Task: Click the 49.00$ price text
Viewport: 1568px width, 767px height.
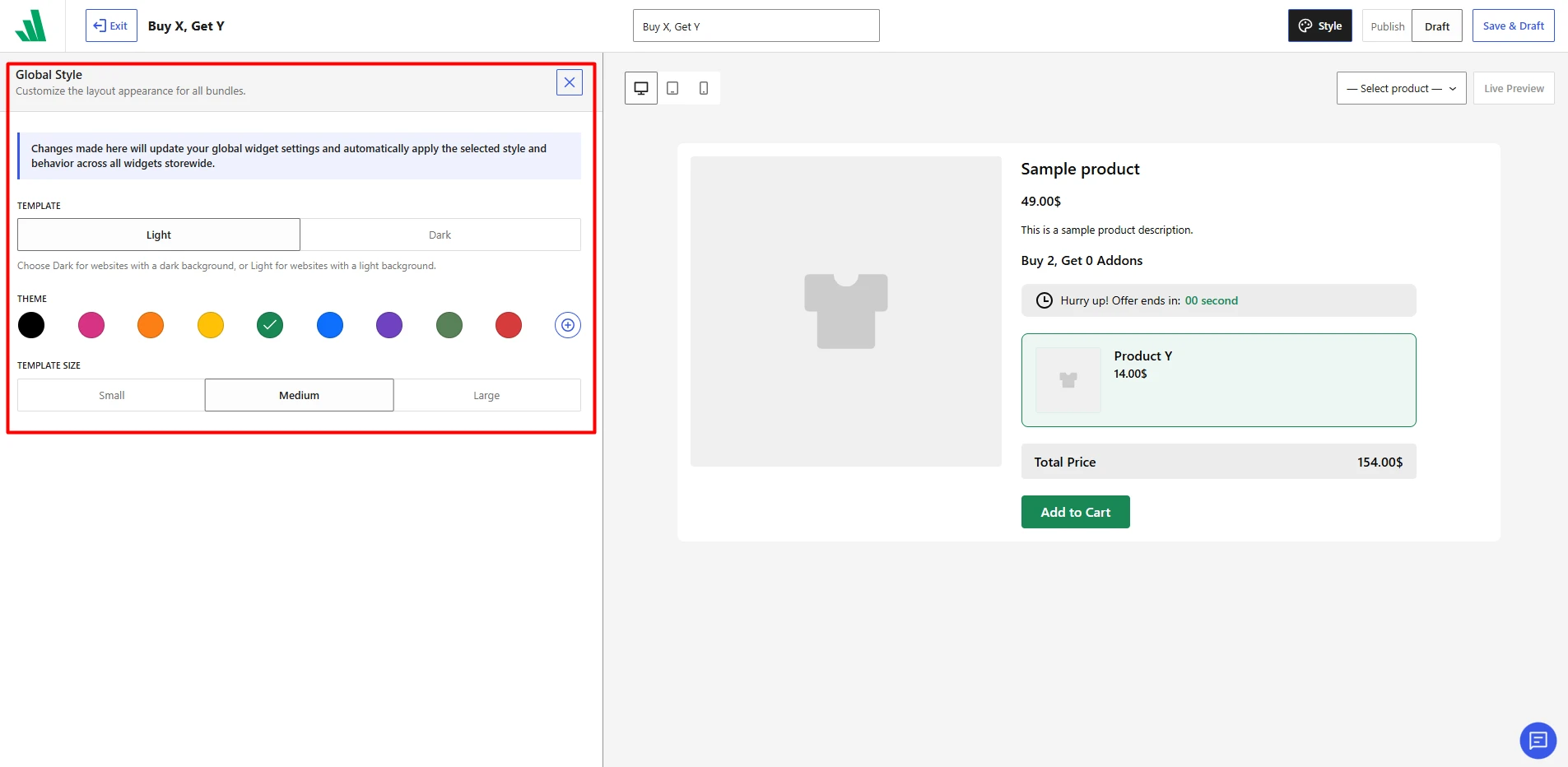Action: click(x=1041, y=201)
